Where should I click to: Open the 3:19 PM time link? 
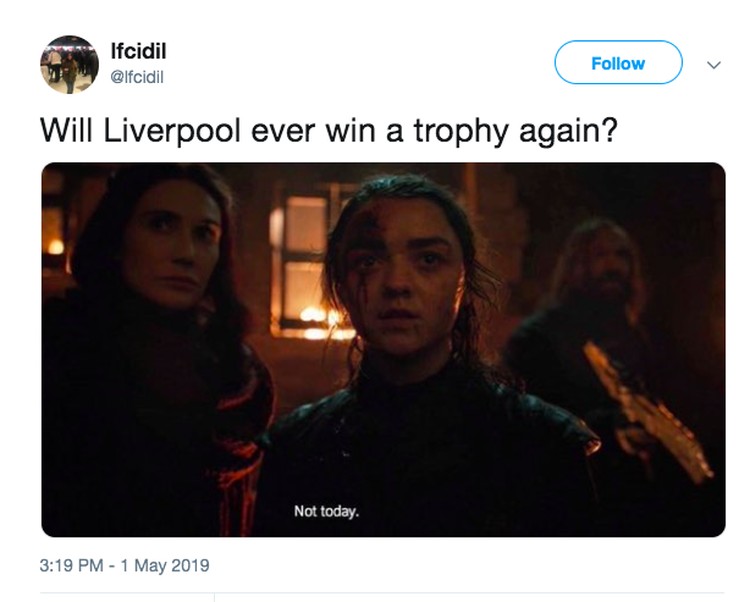coord(72,565)
